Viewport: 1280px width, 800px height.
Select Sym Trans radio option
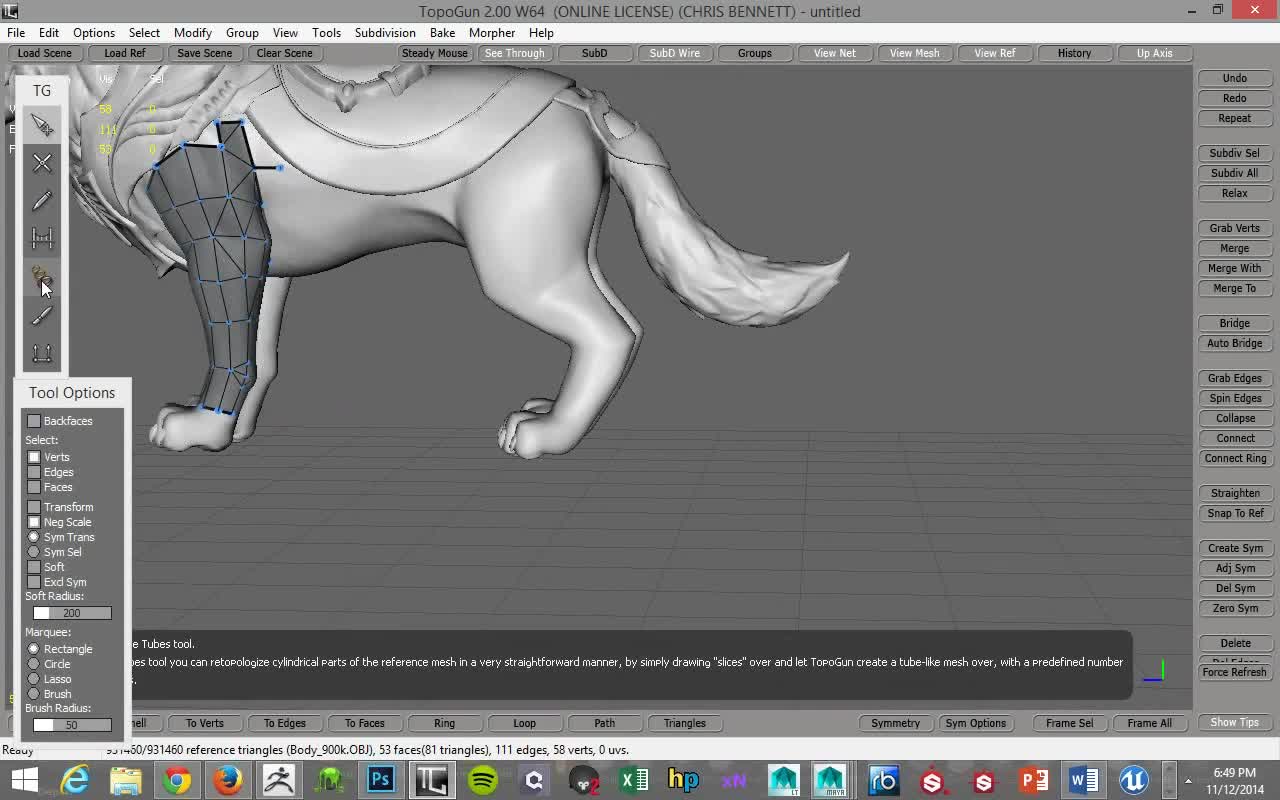(x=34, y=537)
